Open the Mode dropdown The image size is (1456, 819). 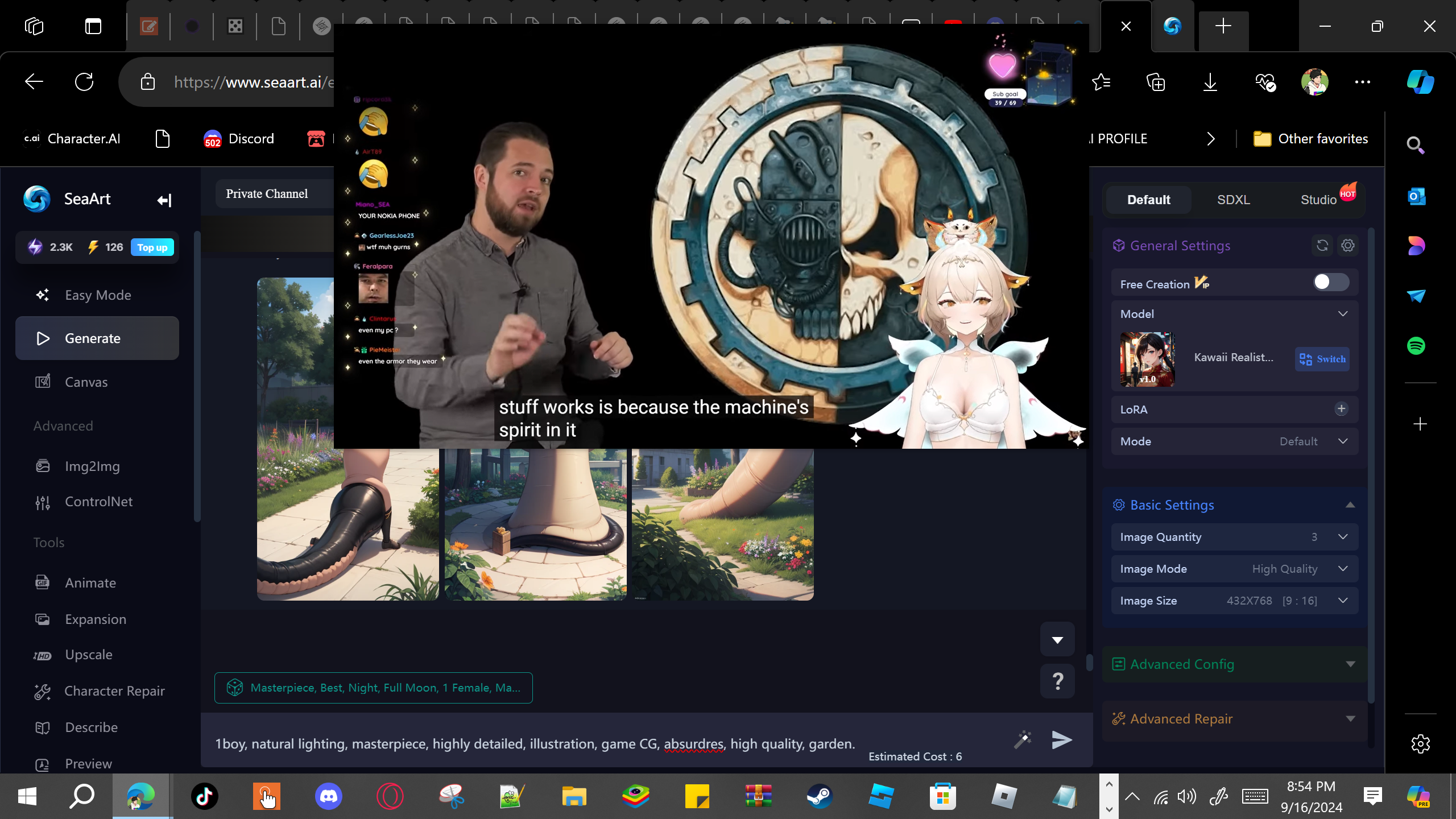[x=1235, y=441]
